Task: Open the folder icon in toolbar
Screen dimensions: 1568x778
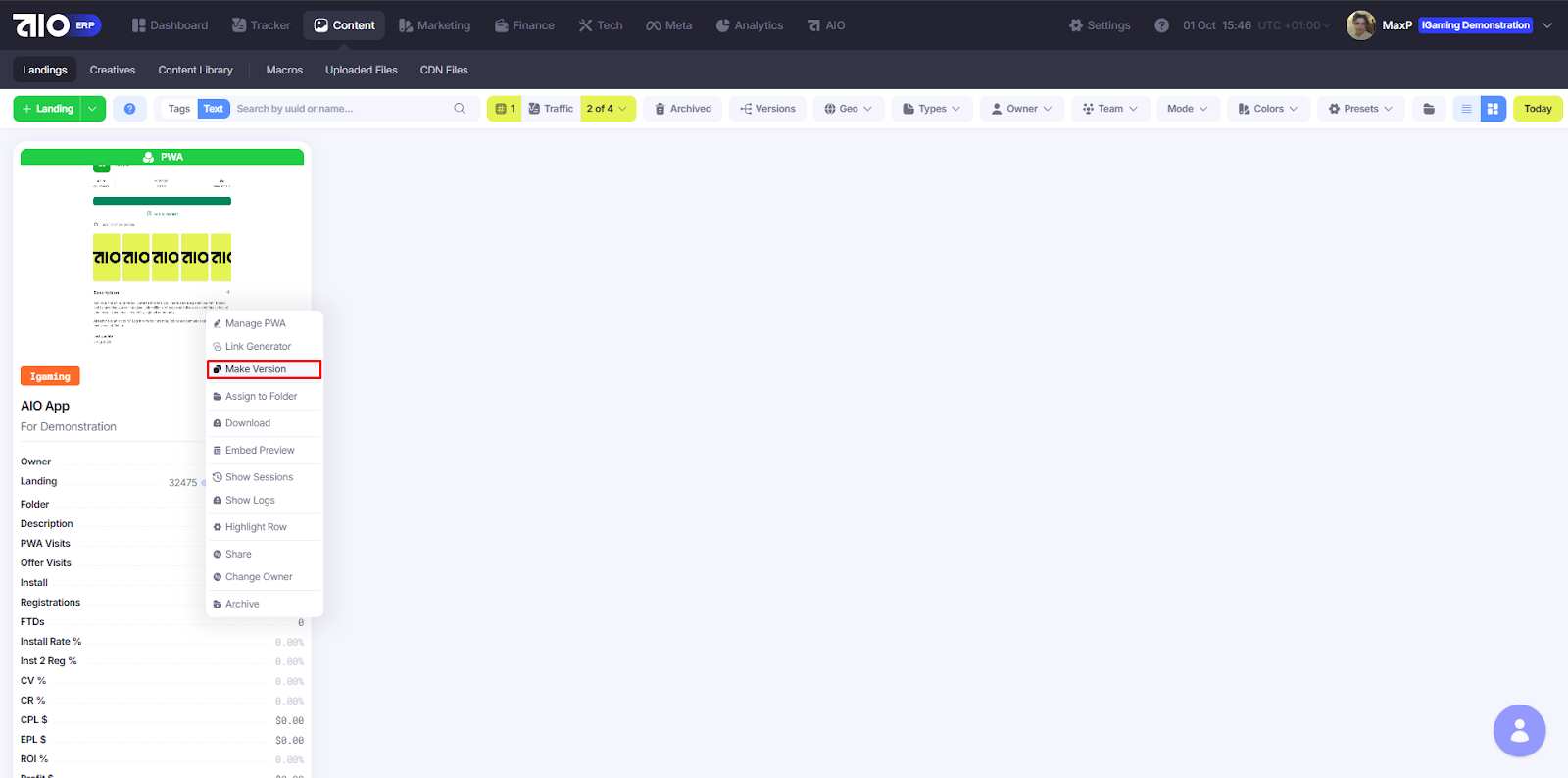Action: point(1429,109)
